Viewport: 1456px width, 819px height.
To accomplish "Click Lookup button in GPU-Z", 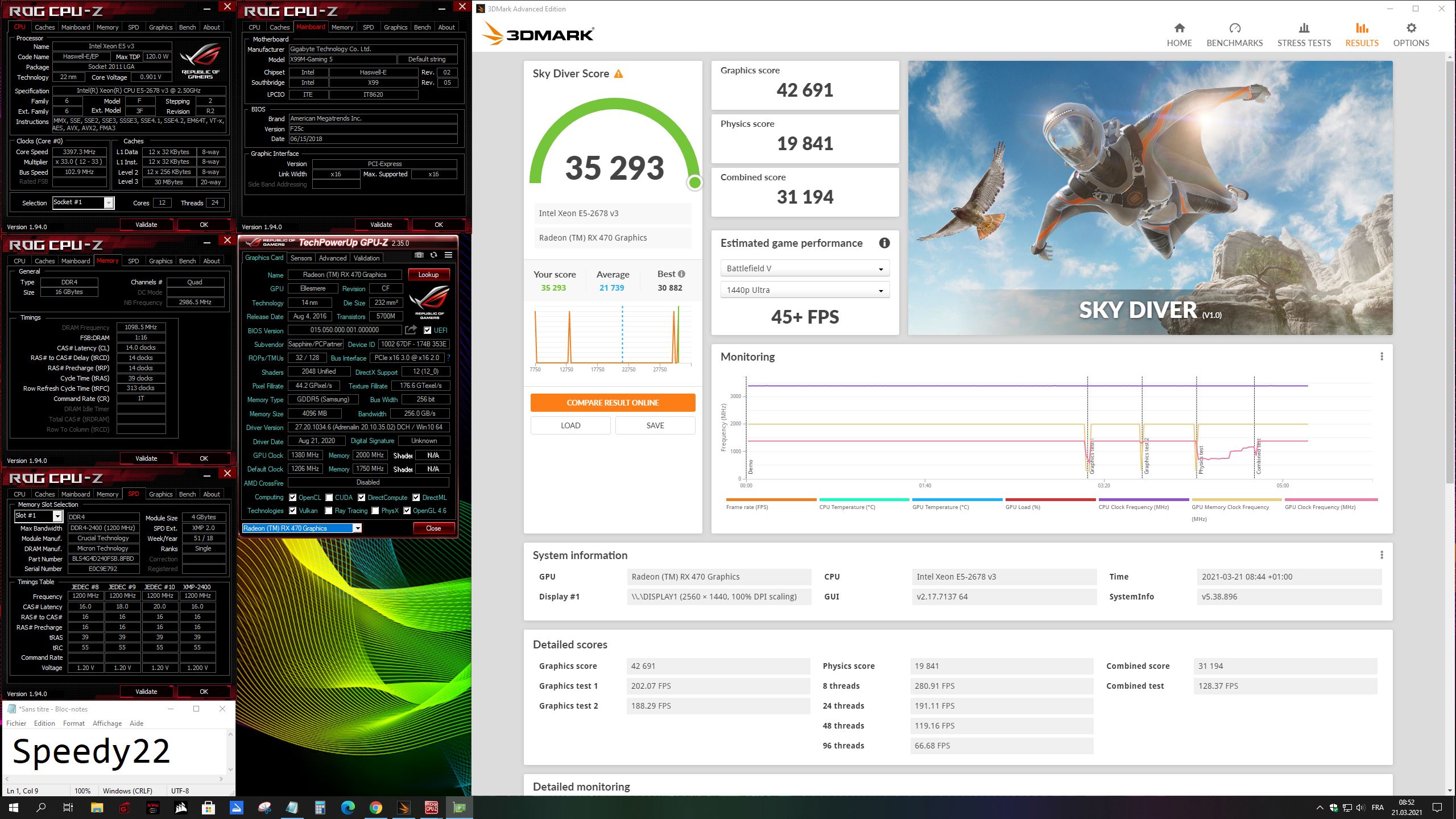I will [x=428, y=275].
